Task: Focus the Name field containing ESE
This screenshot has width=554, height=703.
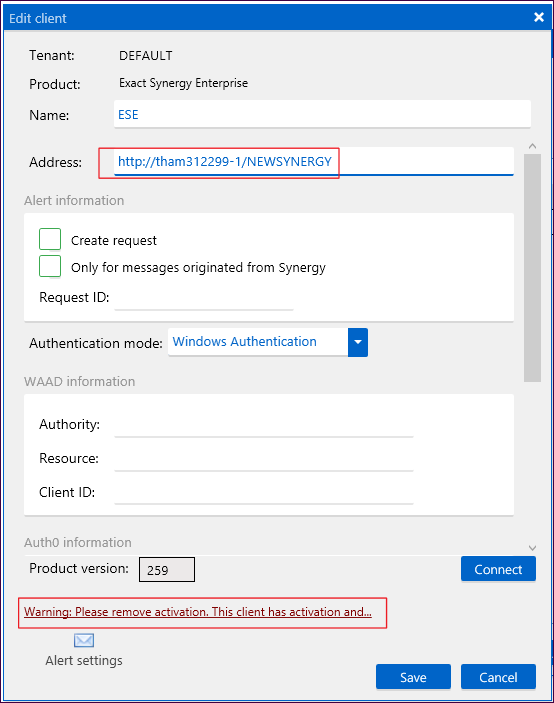Action: click(x=322, y=114)
